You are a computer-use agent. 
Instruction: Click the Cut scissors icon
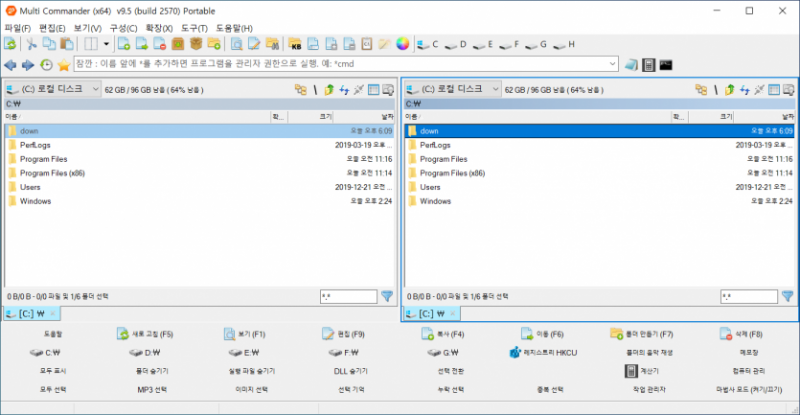32,44
